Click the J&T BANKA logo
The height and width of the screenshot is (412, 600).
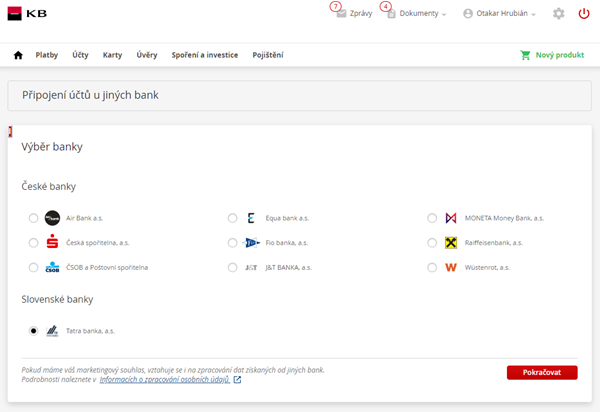click(x=251, y=267)
